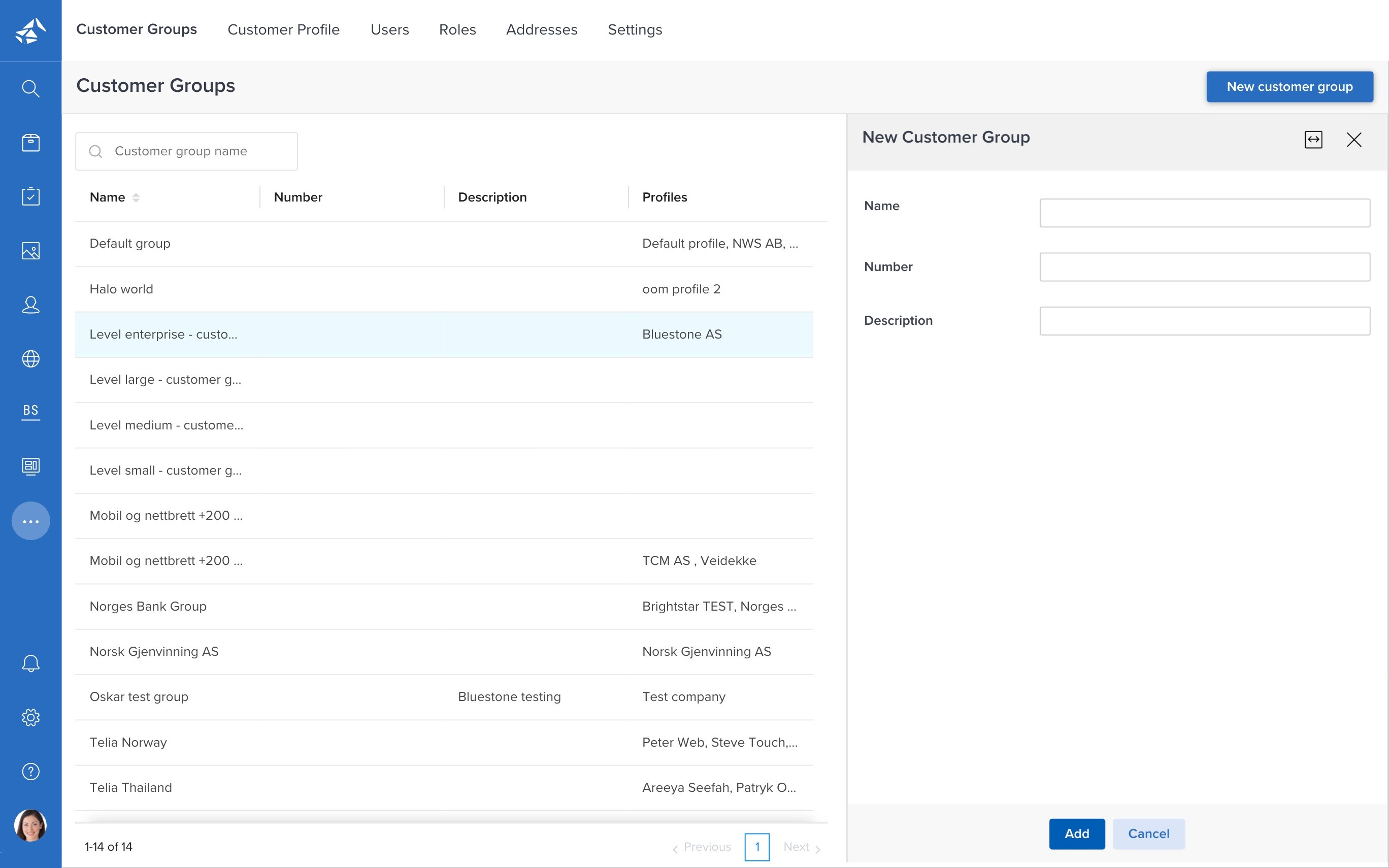Expand the New Customer Group panel width

pos(1313,140)
